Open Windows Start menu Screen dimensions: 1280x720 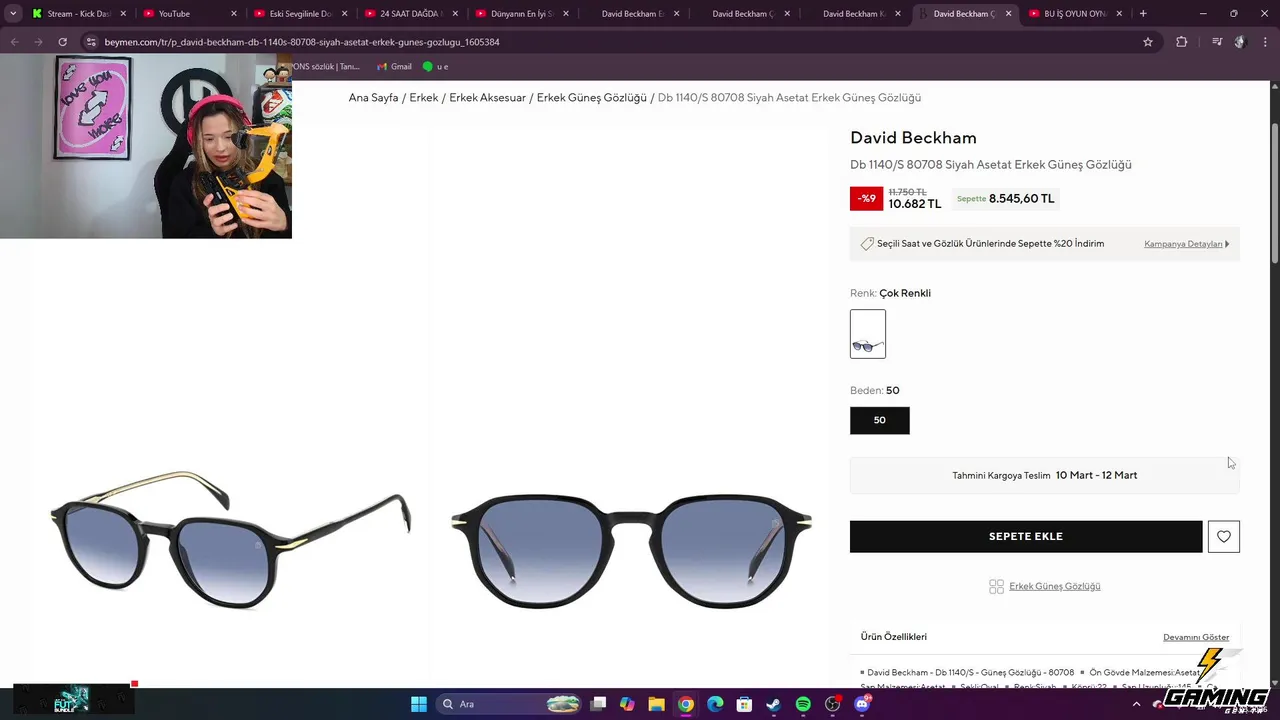tap(419, 704)
